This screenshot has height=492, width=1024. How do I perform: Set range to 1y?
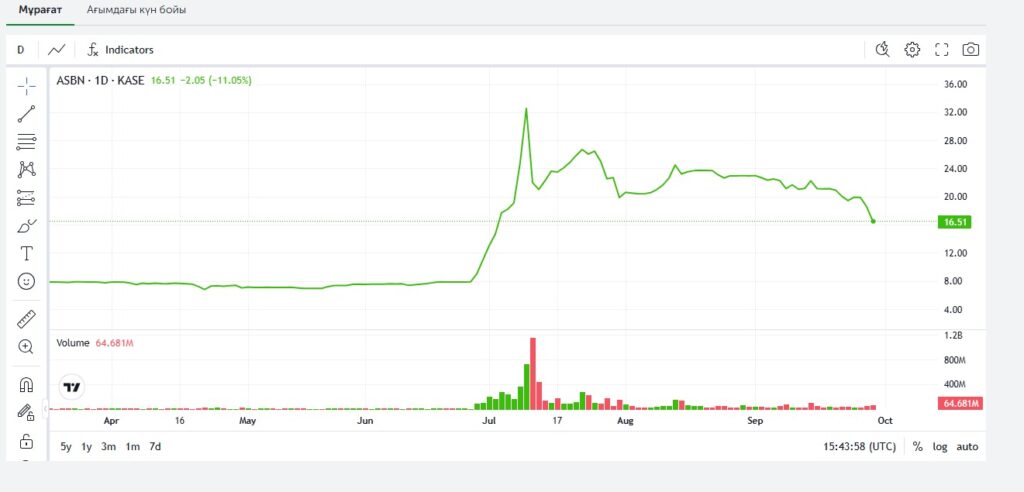[86, 447]
